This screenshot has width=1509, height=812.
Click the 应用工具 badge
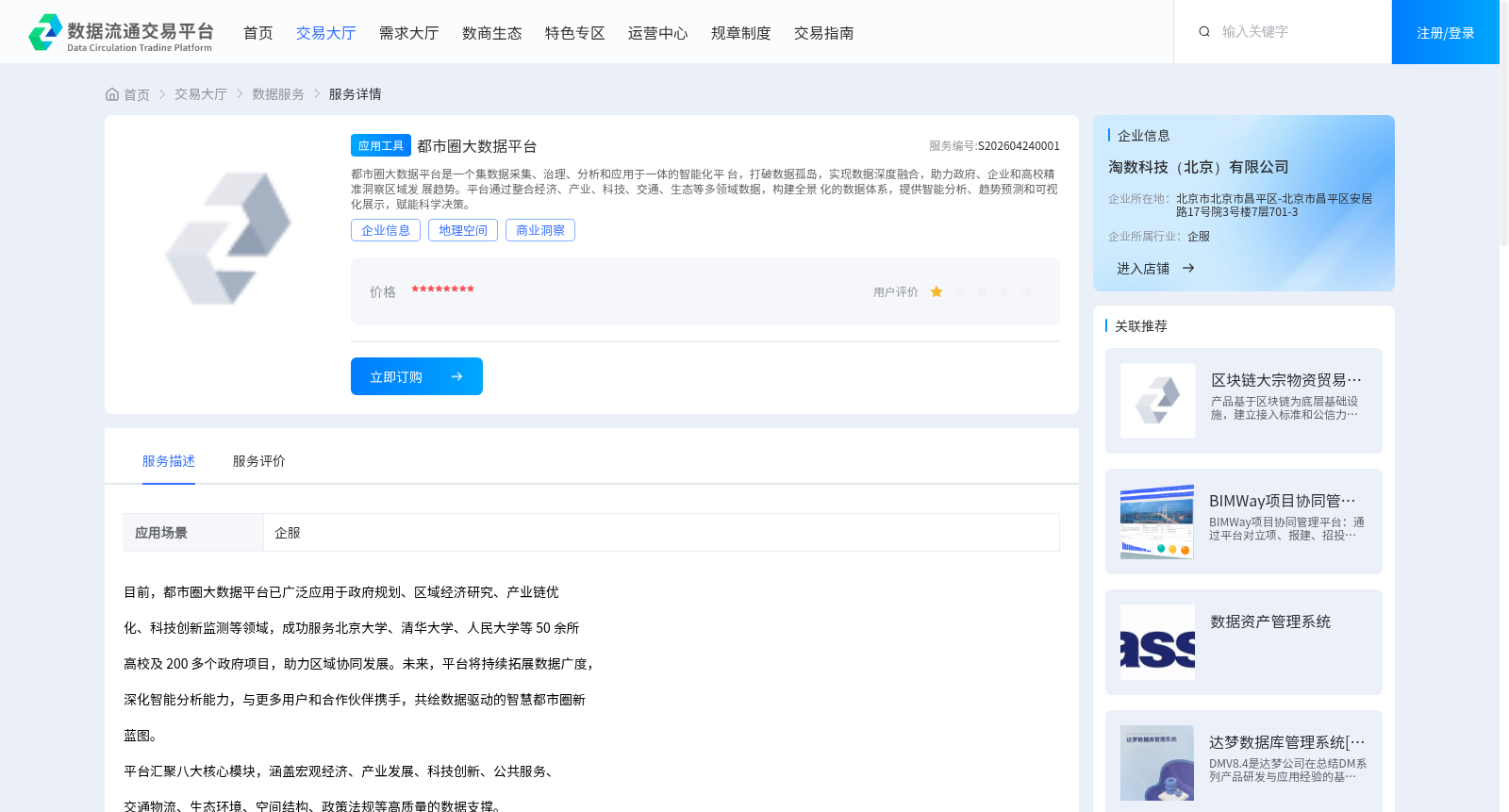tap(381, 145)
